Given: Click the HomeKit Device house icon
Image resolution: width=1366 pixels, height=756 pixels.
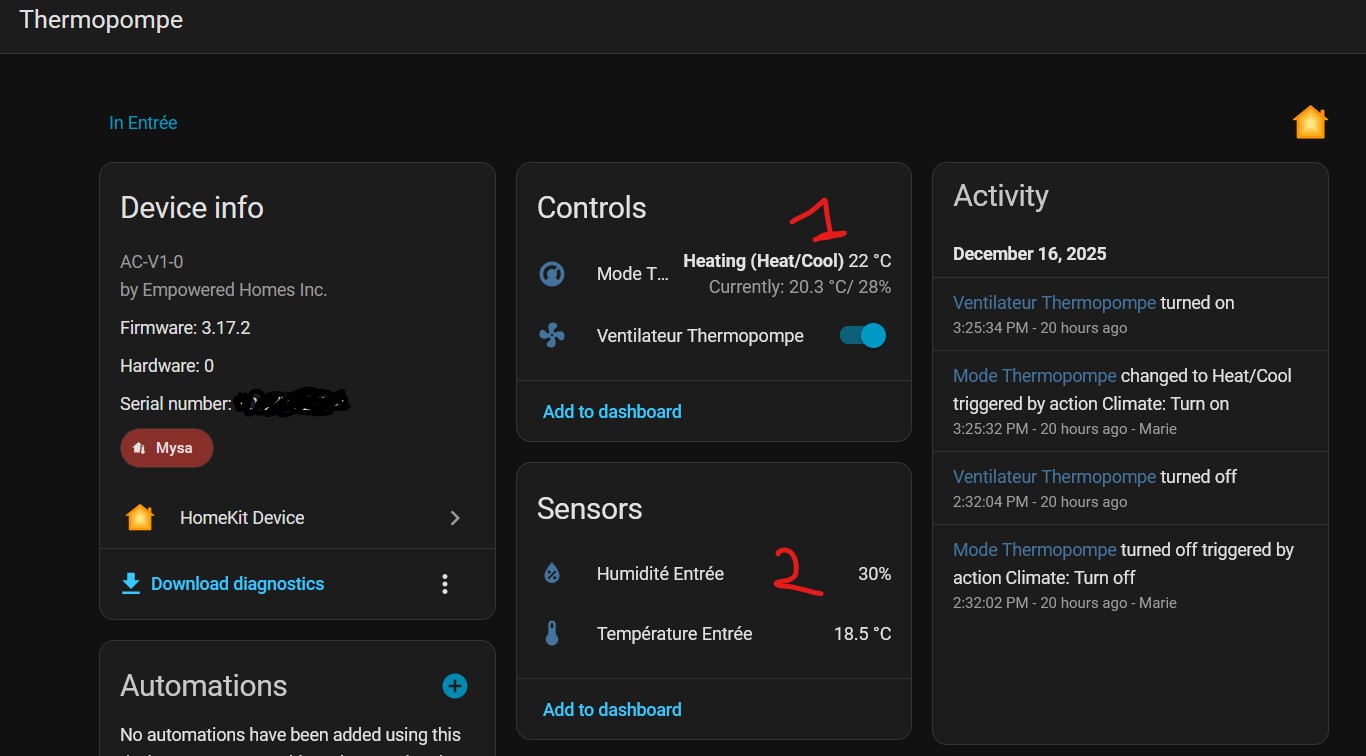Looking at the screenshot, I should point(140,518).
